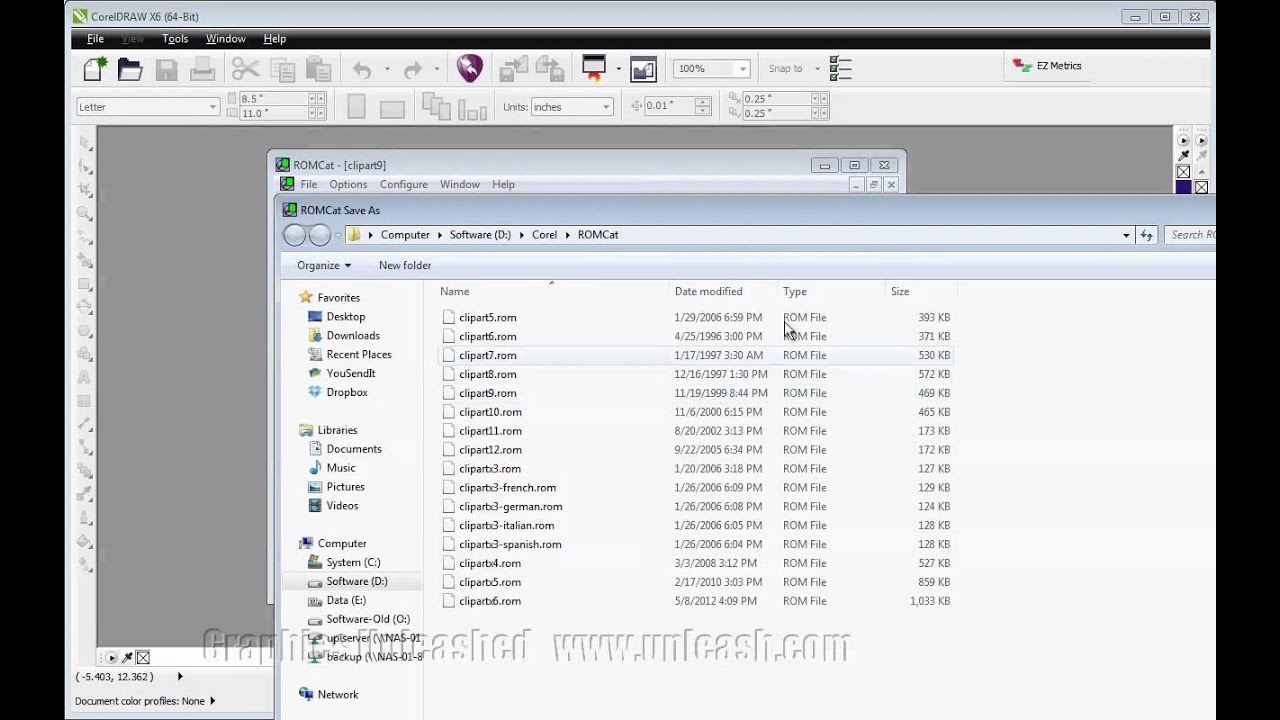Open the Application launcher dropdown arrow

(x=618, y=69)
